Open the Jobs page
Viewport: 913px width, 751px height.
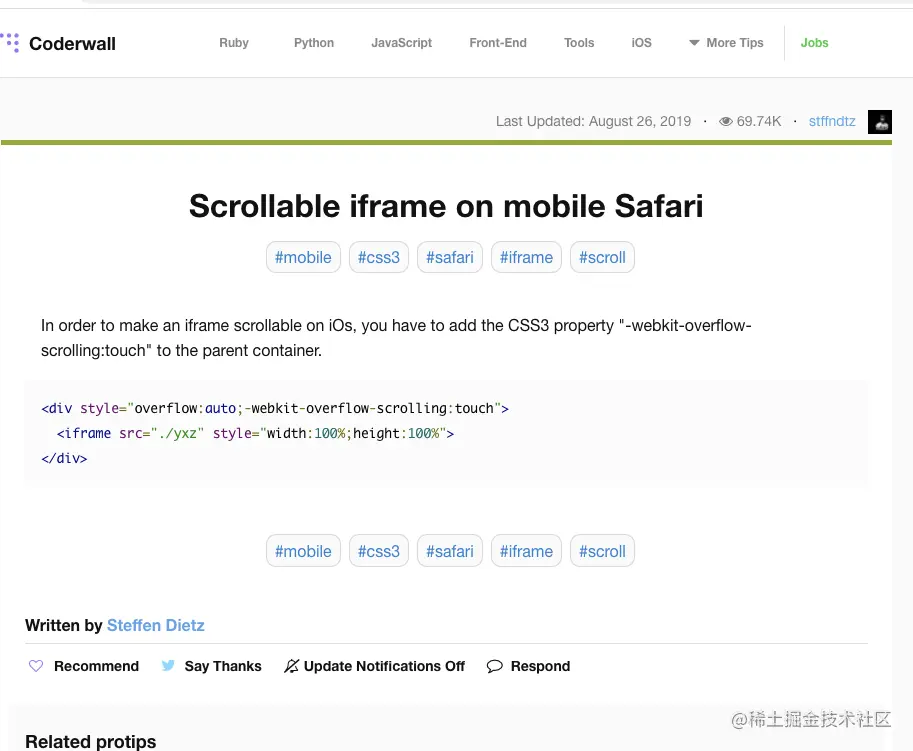point(814,42)
